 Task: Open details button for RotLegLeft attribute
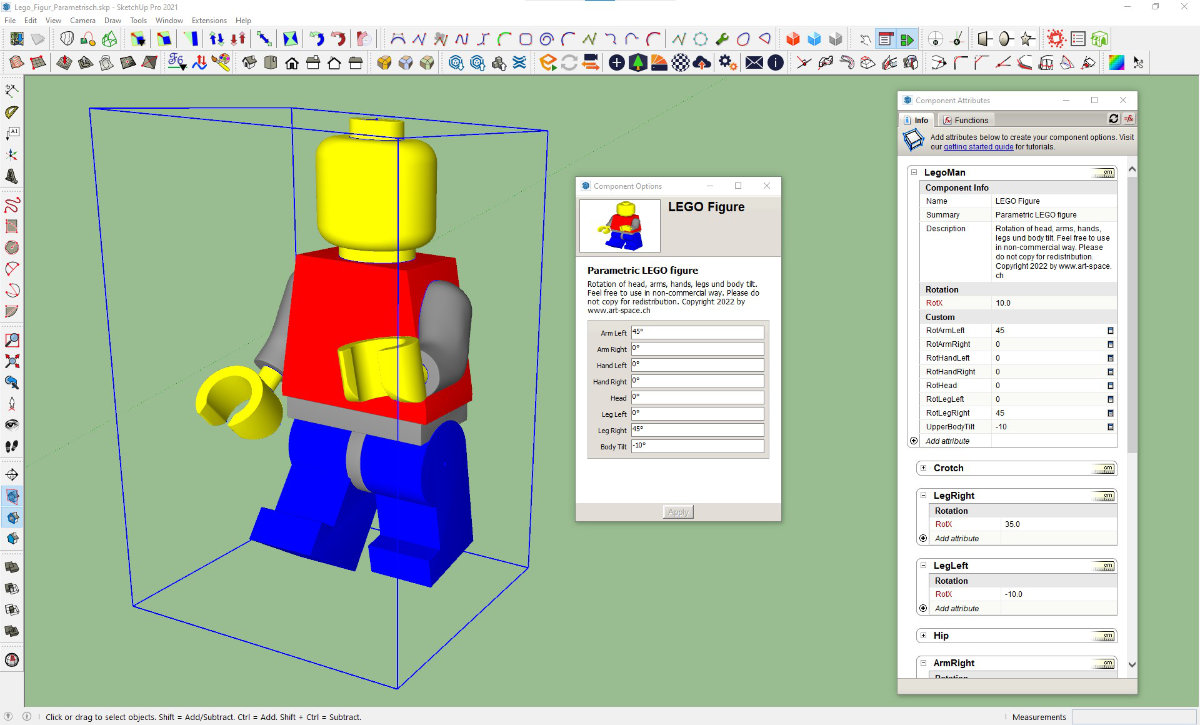click(1110, 399)
